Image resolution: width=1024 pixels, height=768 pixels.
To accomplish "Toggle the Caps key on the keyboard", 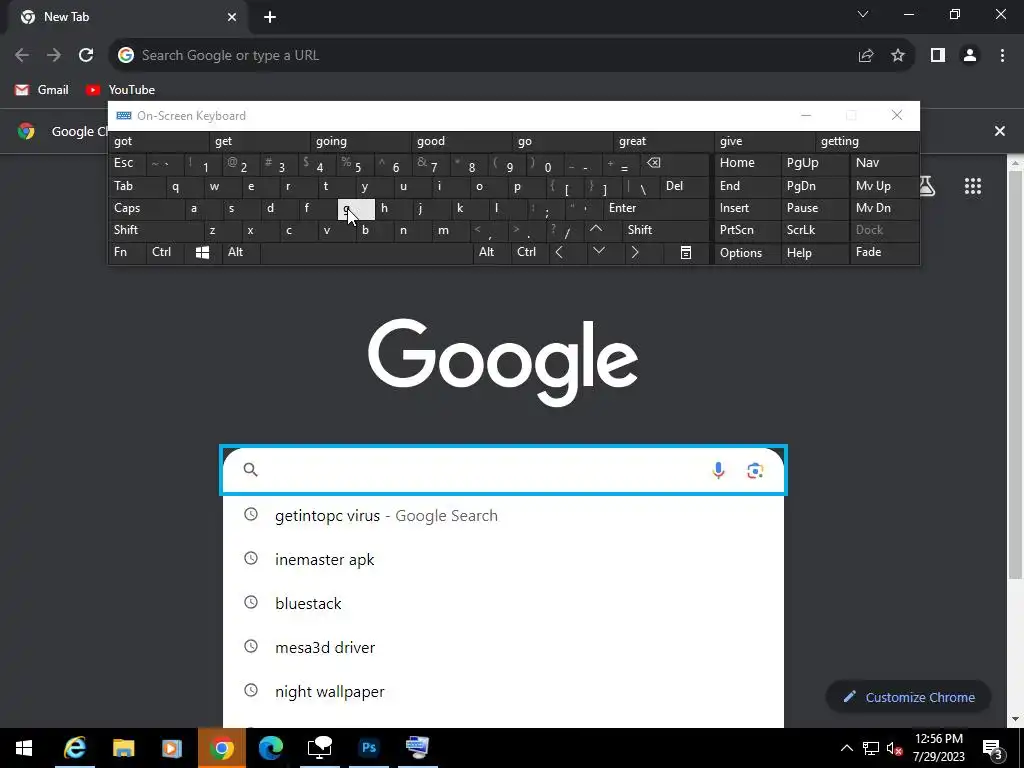I will (144, 208).
